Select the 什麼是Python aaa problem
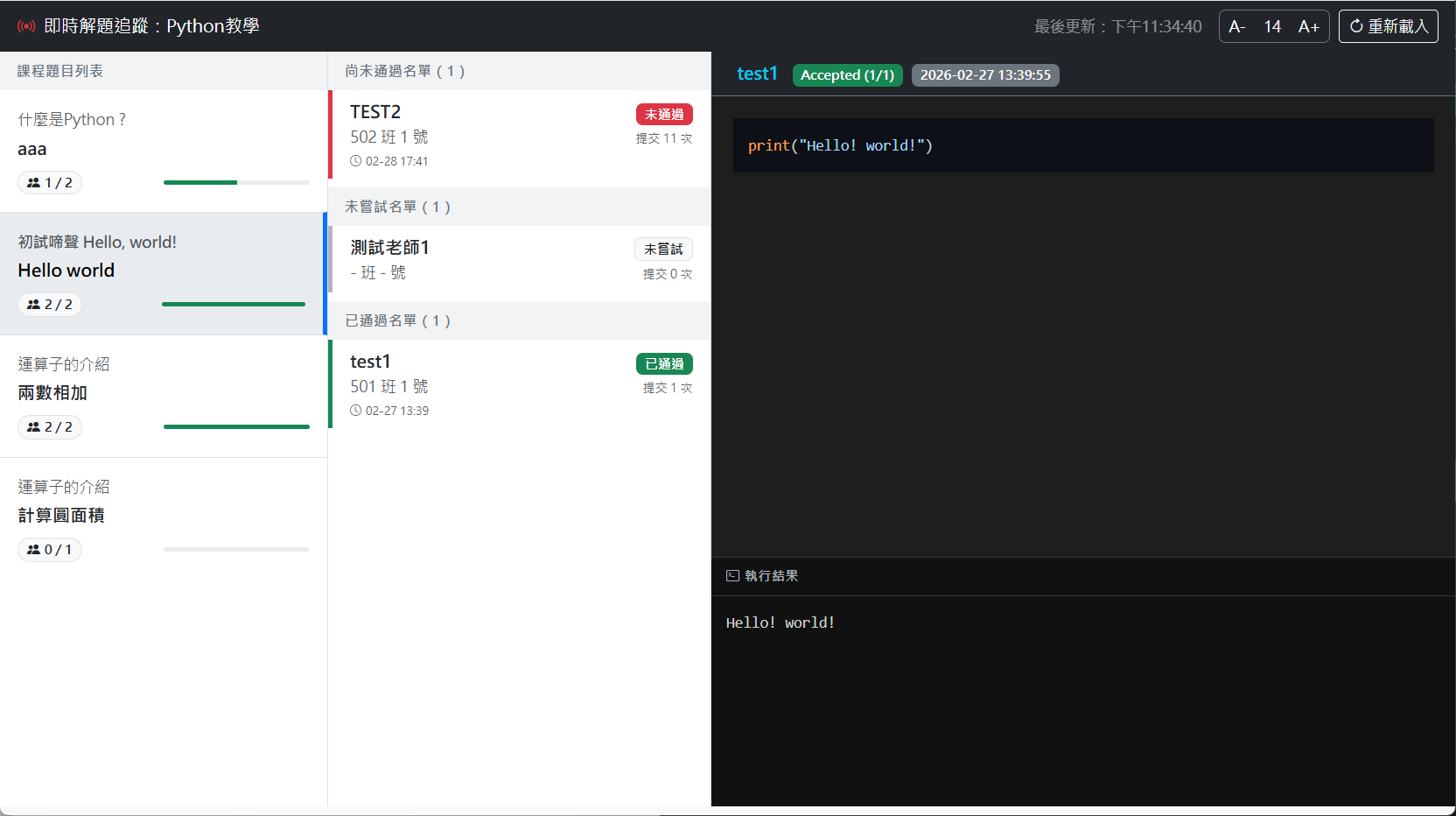The height and width of the screenshot is (816, 1456). (163, 151)
